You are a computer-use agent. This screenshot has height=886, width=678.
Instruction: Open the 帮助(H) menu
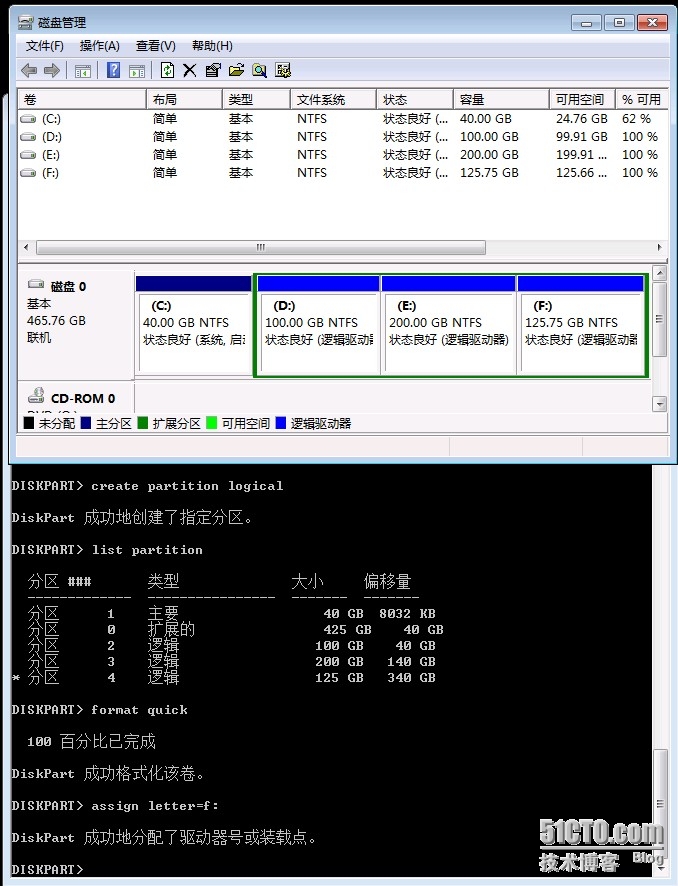pos(212,46)
